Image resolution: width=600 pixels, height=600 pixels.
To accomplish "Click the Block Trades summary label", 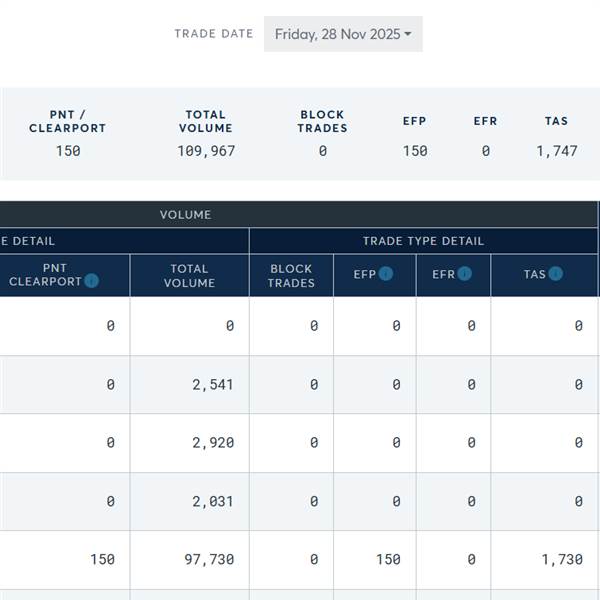I will coord(322,121).
